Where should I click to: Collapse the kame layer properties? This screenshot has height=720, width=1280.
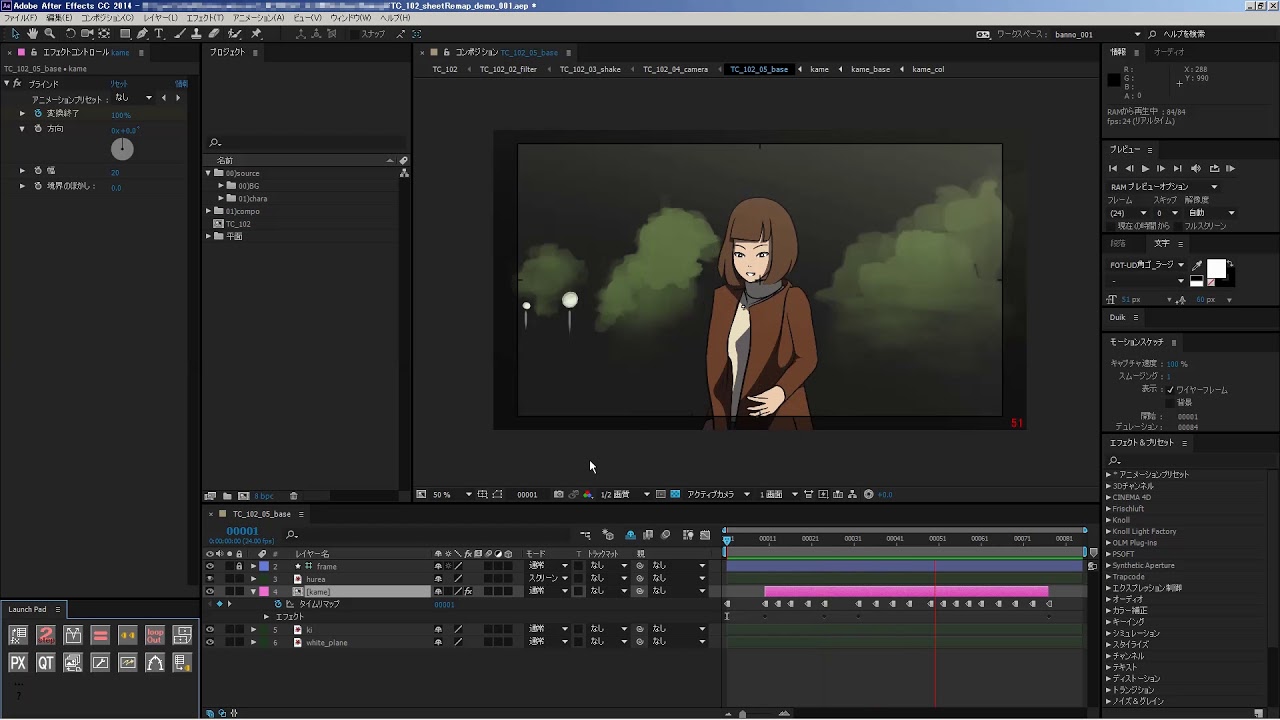point(253,591)
